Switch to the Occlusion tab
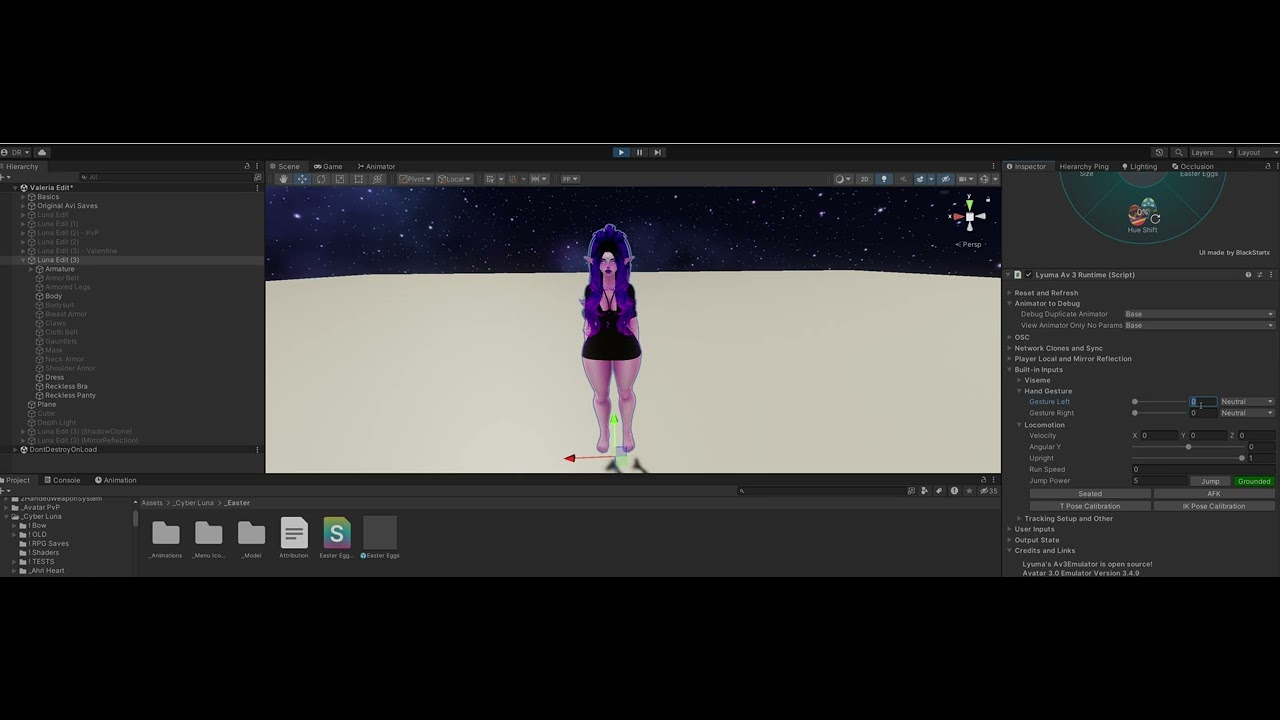Viewport: 1280px width, 720px height. [1191, 166]
